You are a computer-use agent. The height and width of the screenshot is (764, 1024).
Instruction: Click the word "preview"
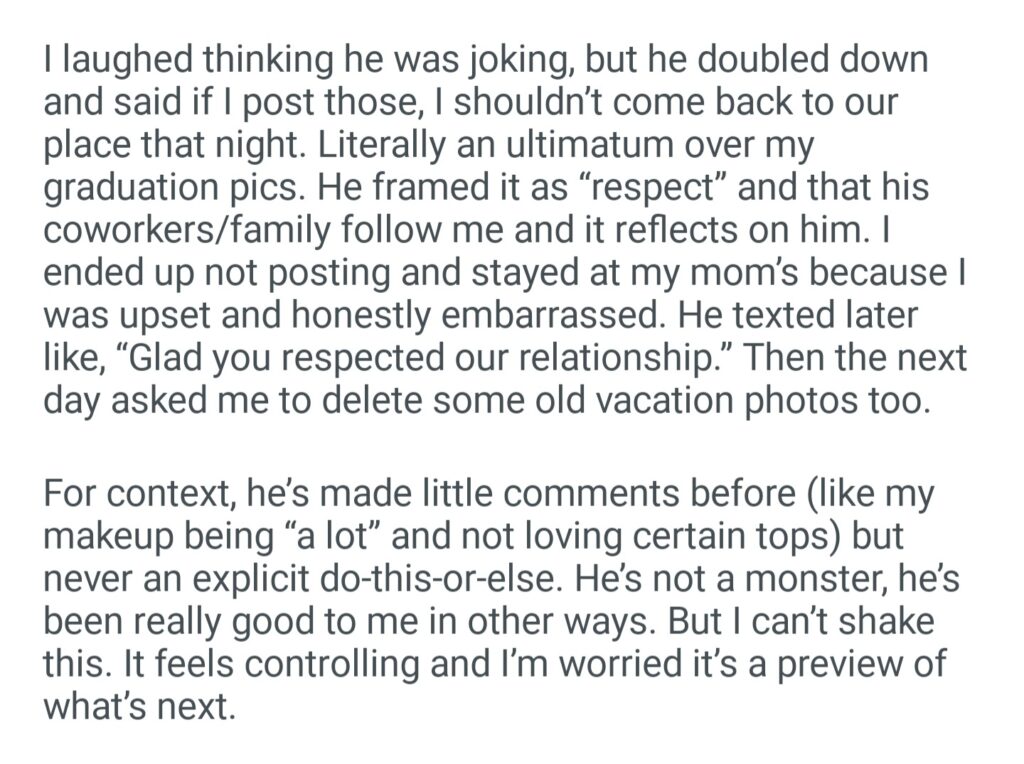[818, 664]
